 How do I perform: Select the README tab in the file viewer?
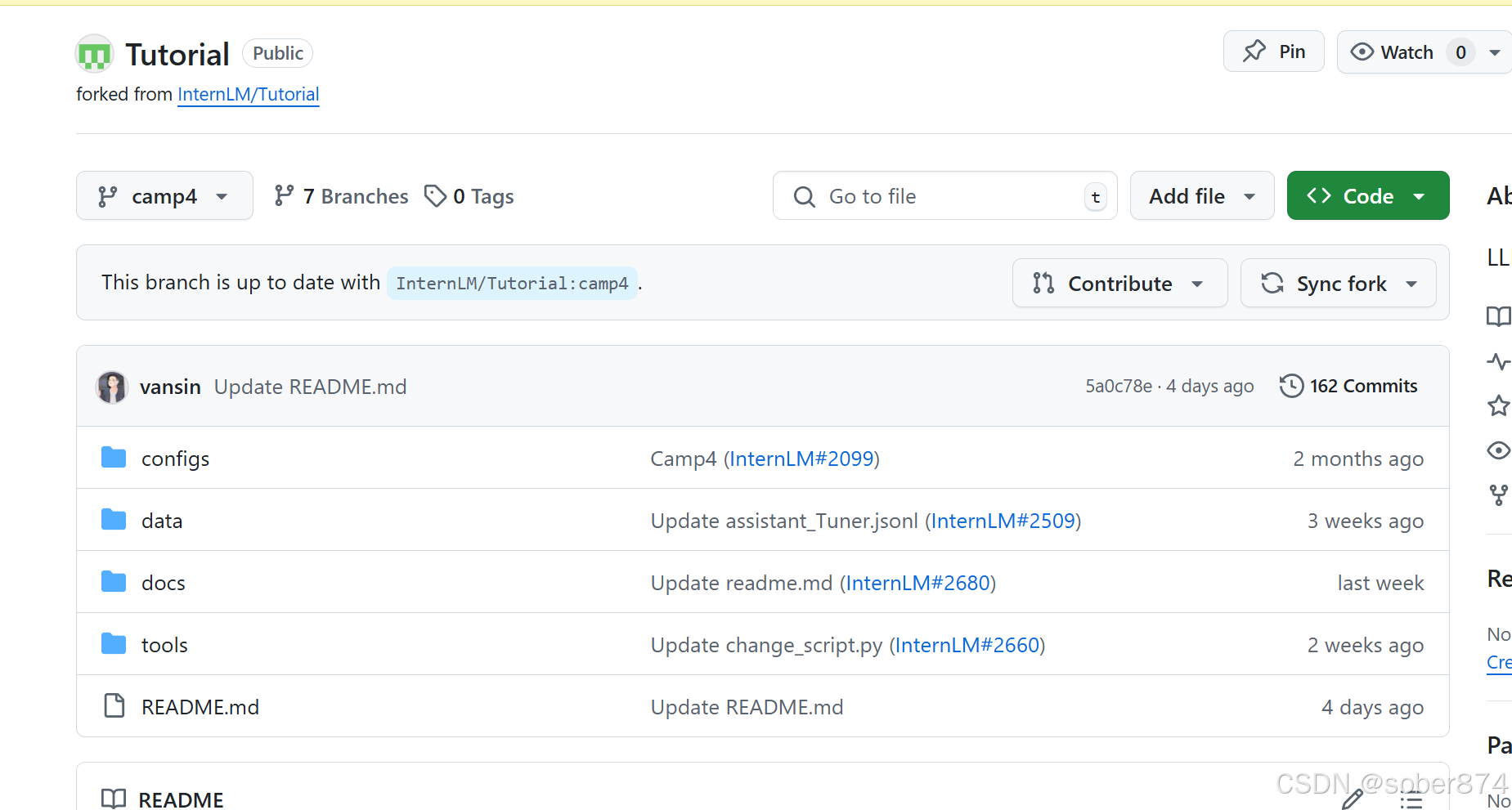tap(163, 799)
